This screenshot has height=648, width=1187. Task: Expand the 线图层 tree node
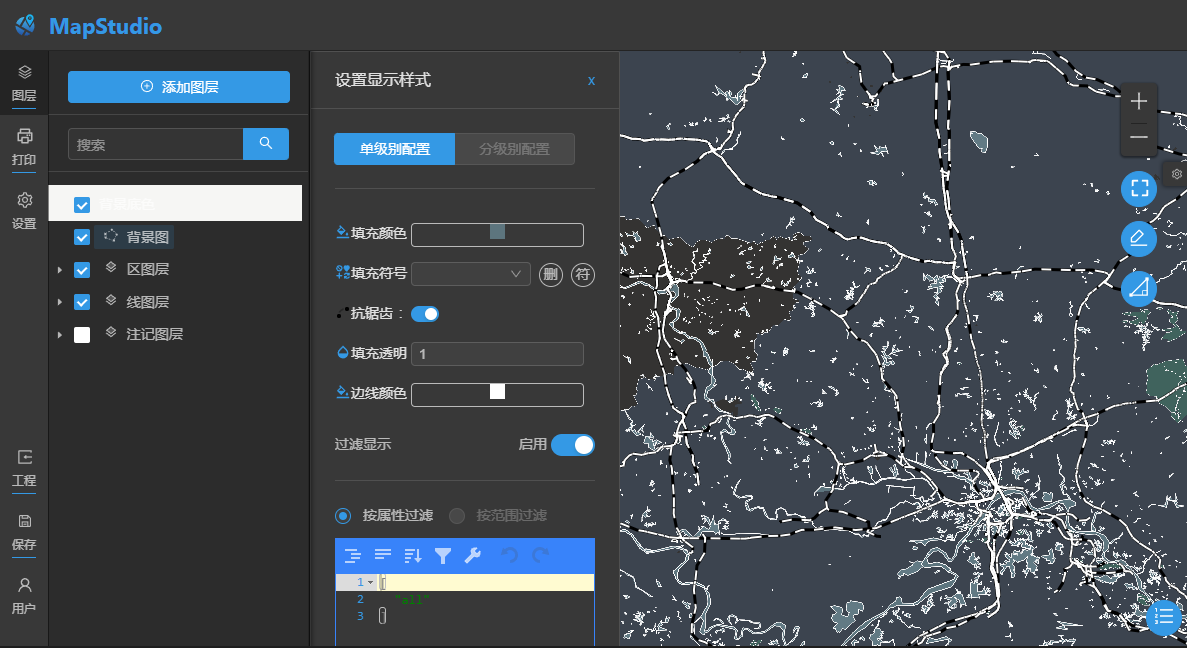(60, 302)
